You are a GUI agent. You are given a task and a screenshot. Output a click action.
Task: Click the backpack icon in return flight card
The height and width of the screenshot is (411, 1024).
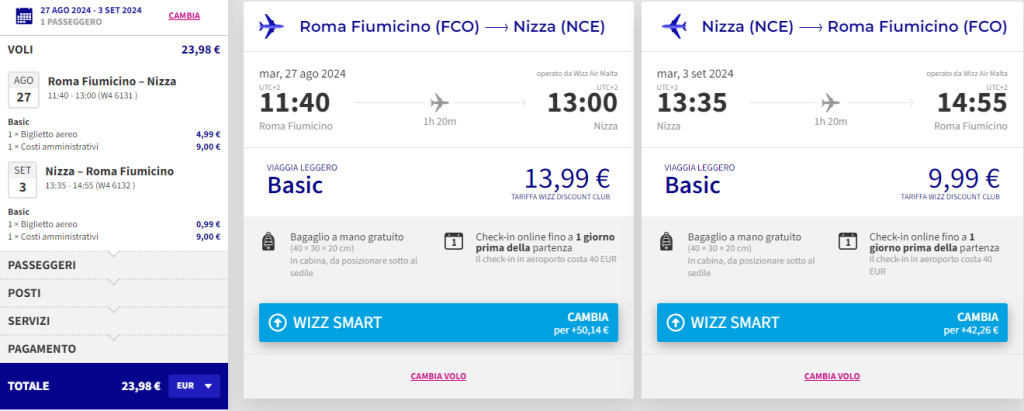(666, 241)
